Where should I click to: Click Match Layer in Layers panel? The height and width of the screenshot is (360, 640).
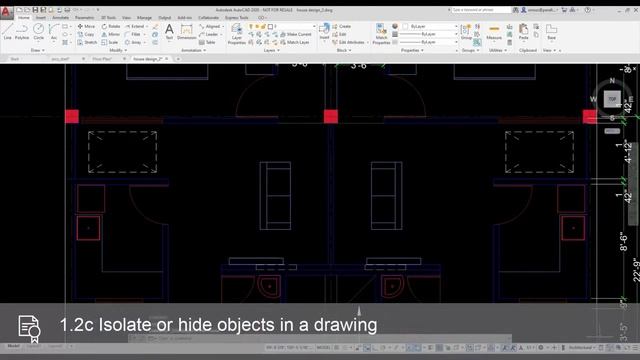pyautogui.click(x=295, y=42)
